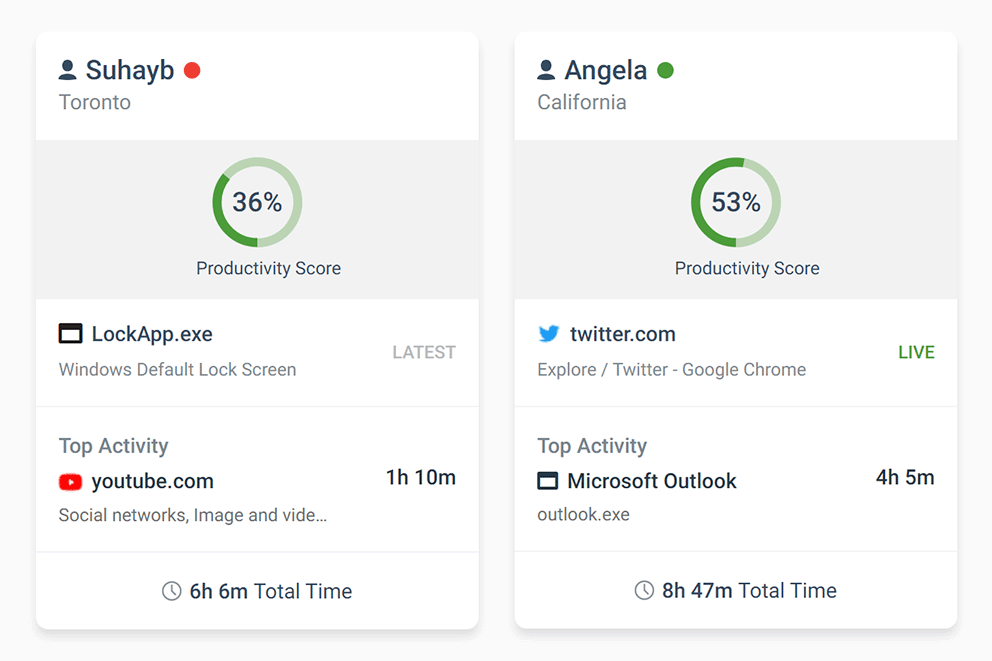
Task: Toggle Suhayb's red offline status indicator
Action: (x=192, y=70)
